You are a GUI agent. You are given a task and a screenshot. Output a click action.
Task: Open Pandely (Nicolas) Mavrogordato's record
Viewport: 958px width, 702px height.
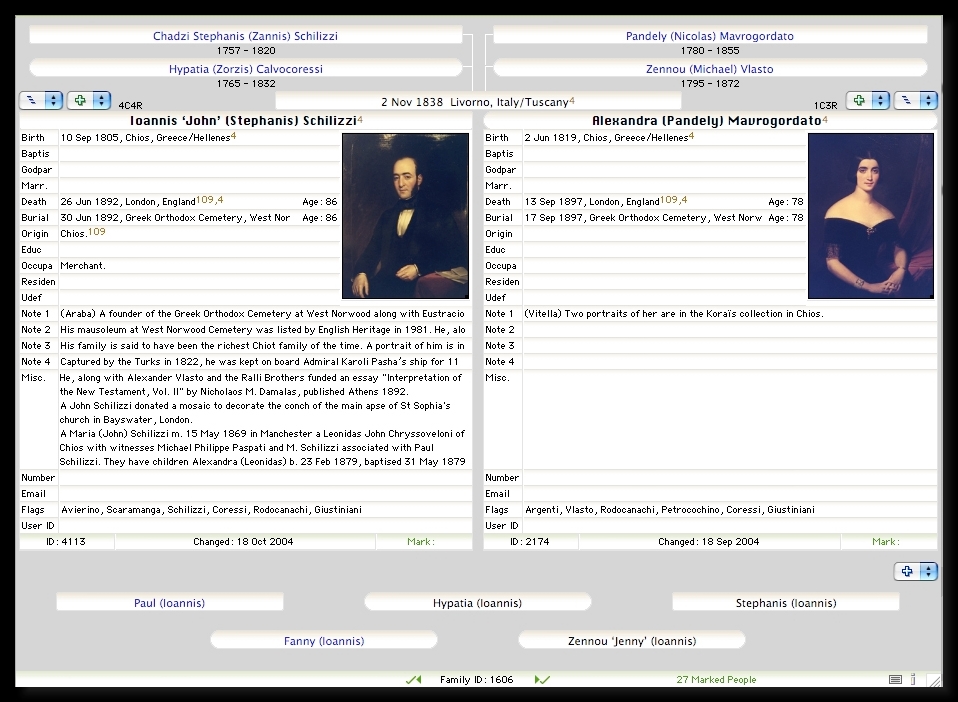click(x=709, y=36)
